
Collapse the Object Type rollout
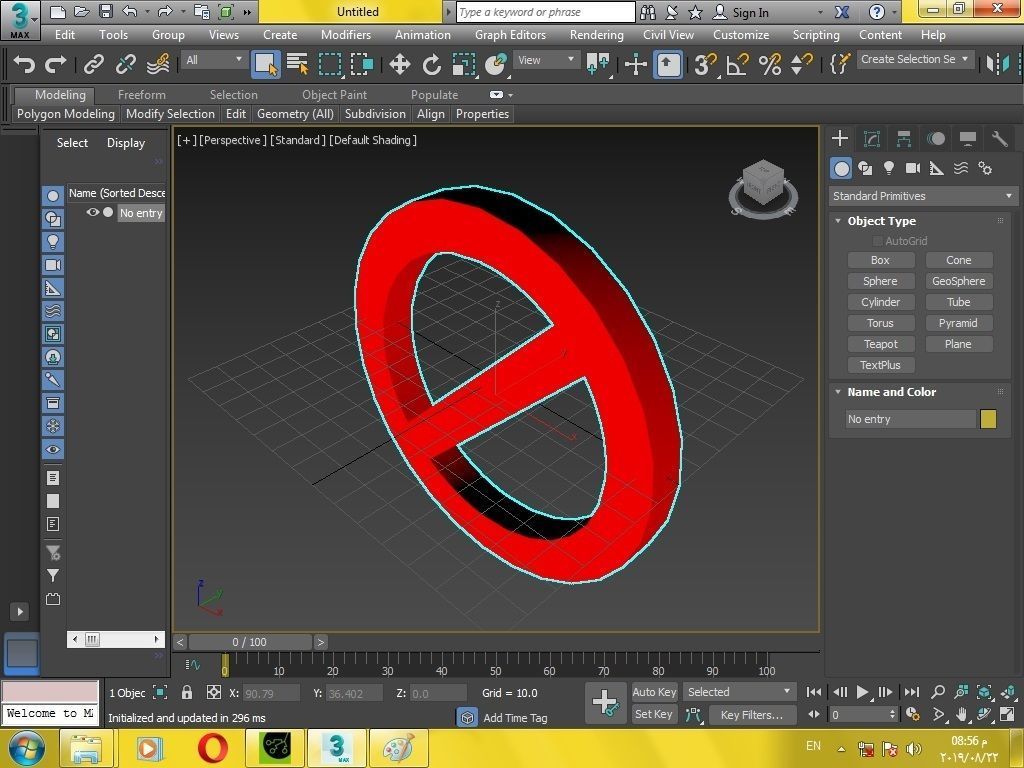click(x=882, y=221)
